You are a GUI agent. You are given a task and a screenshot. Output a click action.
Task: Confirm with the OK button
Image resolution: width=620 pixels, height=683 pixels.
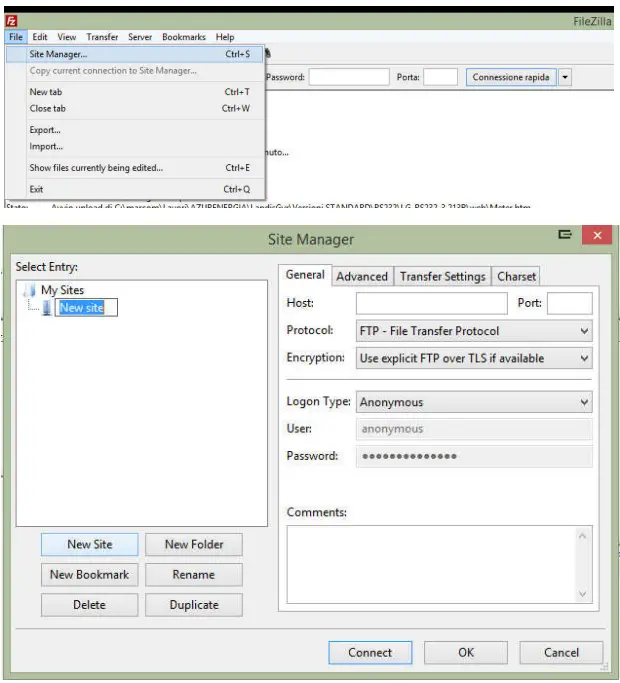tap(466, 653)
